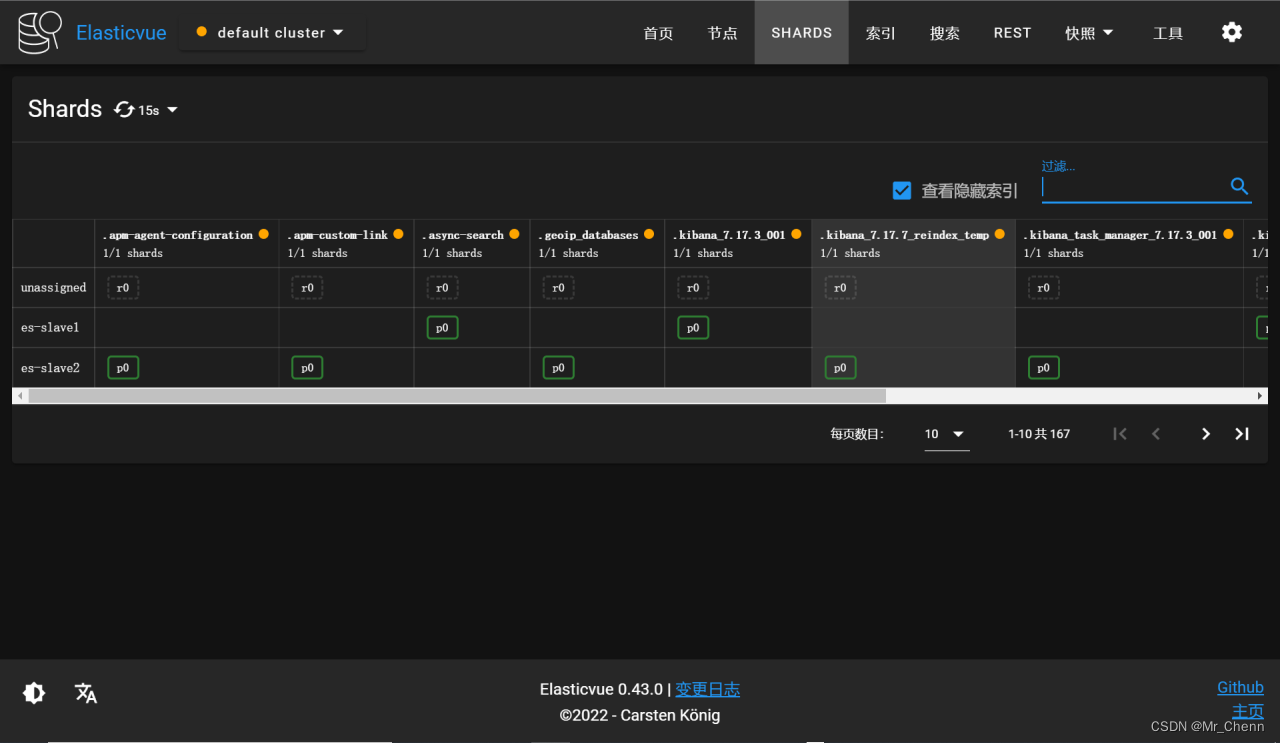Click the yellow status dot of .apm-agent-configuration
Screen dimensions: 1280x743
264,234
